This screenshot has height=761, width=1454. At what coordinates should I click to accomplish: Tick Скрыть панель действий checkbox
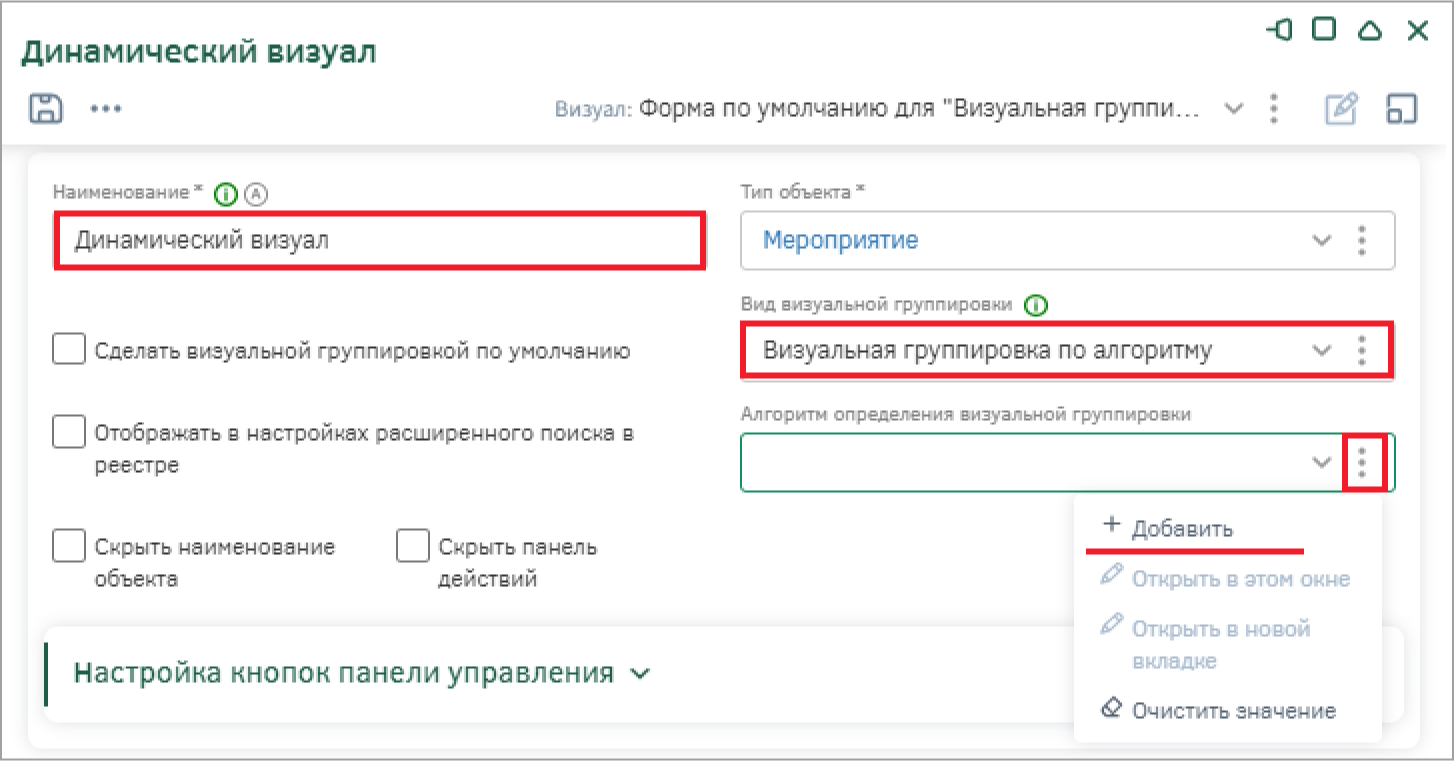pos(412,547)
